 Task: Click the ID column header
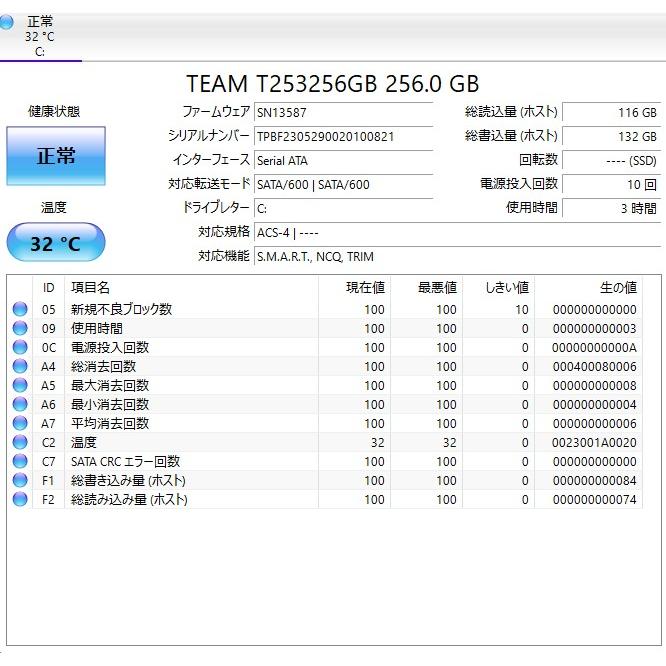(x=48, y=288)
